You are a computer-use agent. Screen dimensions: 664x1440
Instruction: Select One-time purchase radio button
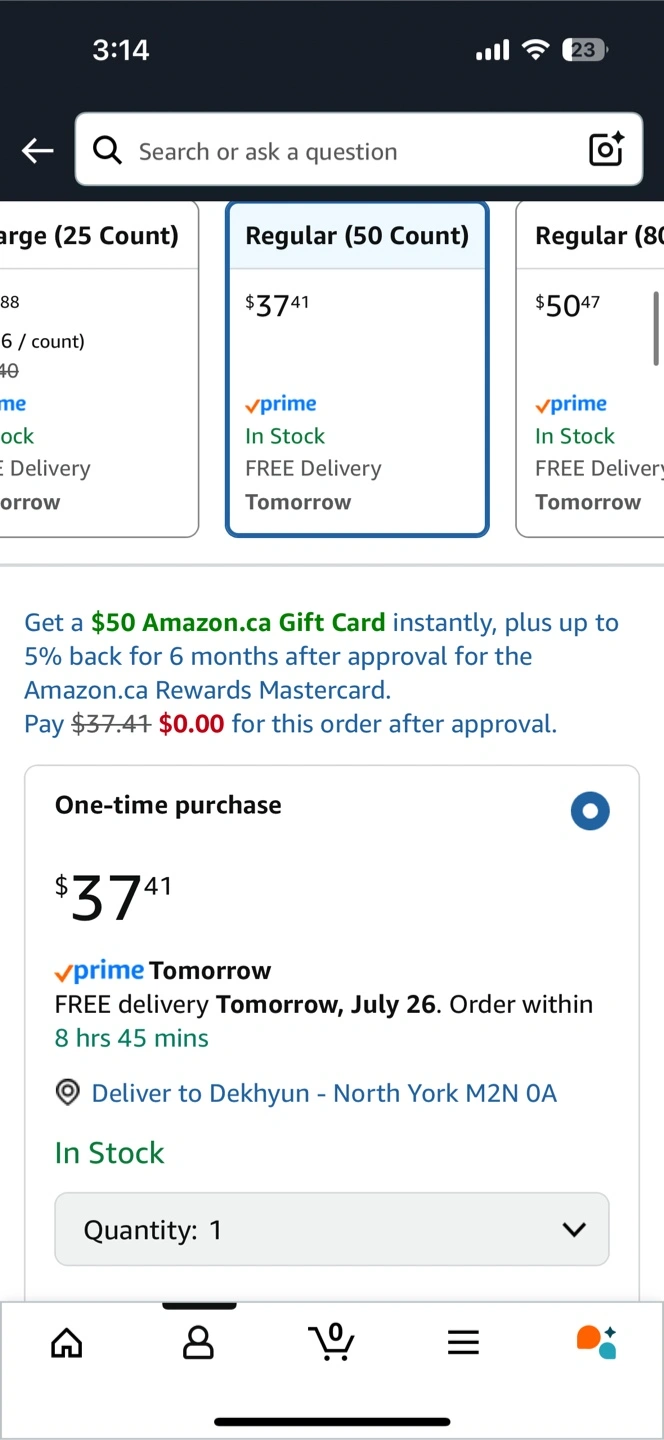click(x=590, y=811)
